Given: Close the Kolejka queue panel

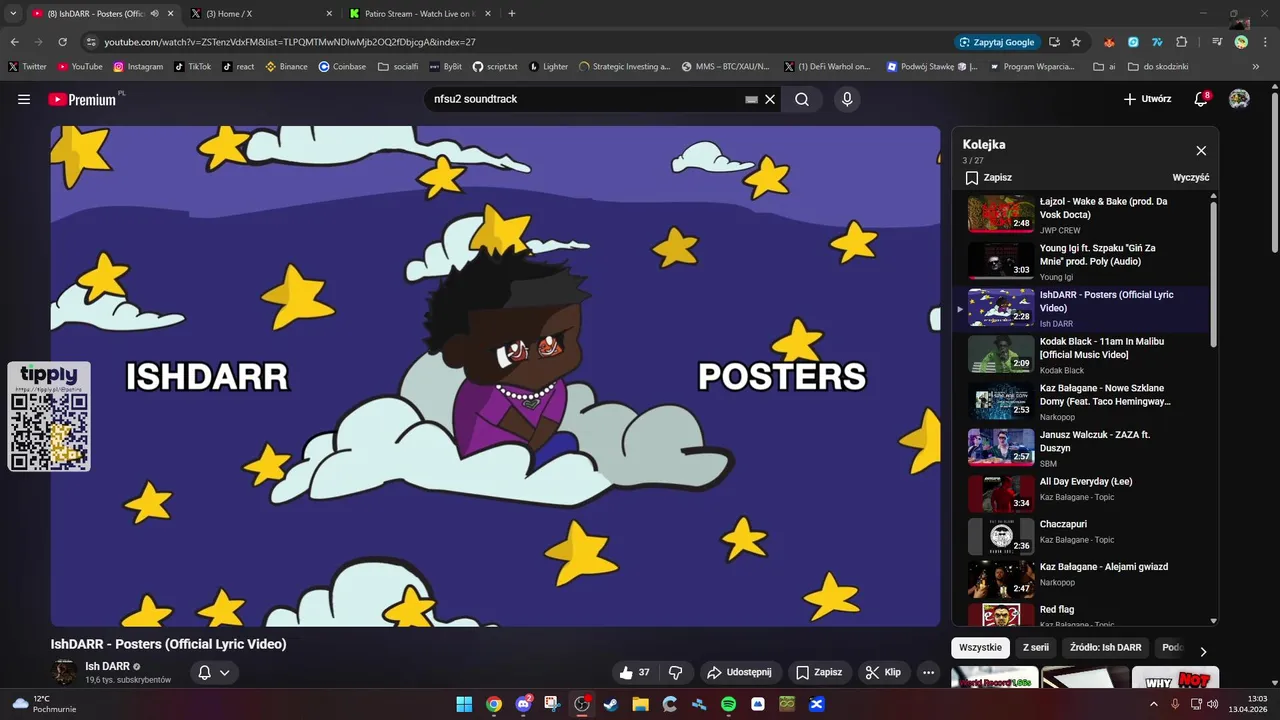Looking at the screenshot, I should [x=1201, y=151].
